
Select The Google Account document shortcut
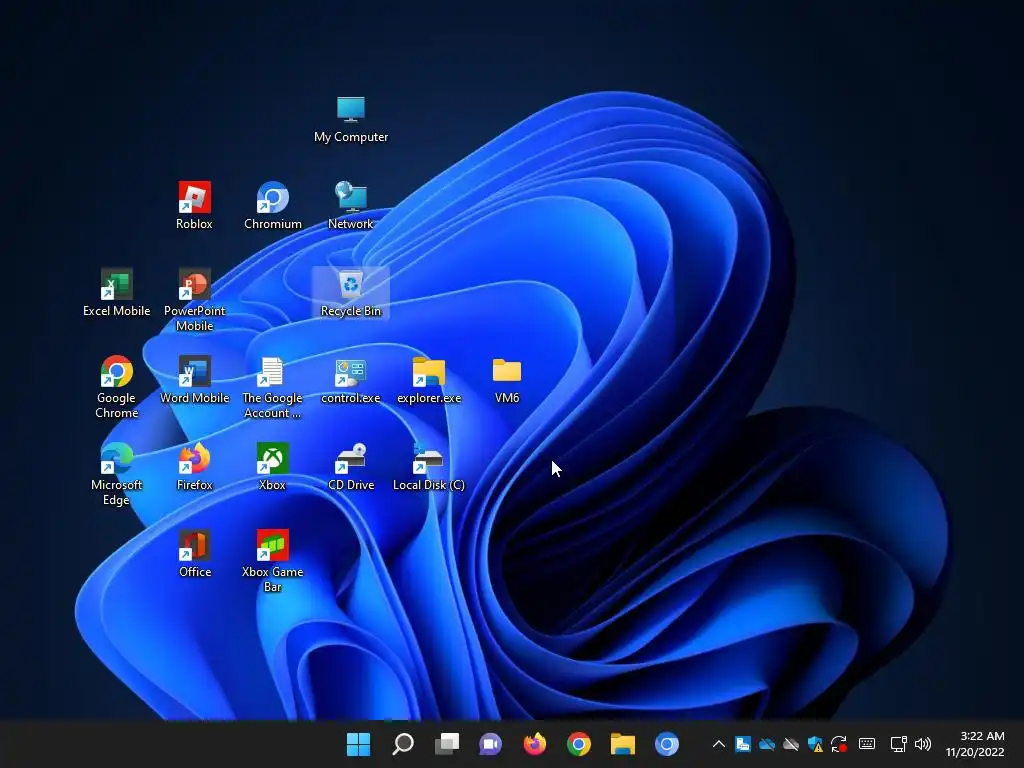[x=272, y=387]
